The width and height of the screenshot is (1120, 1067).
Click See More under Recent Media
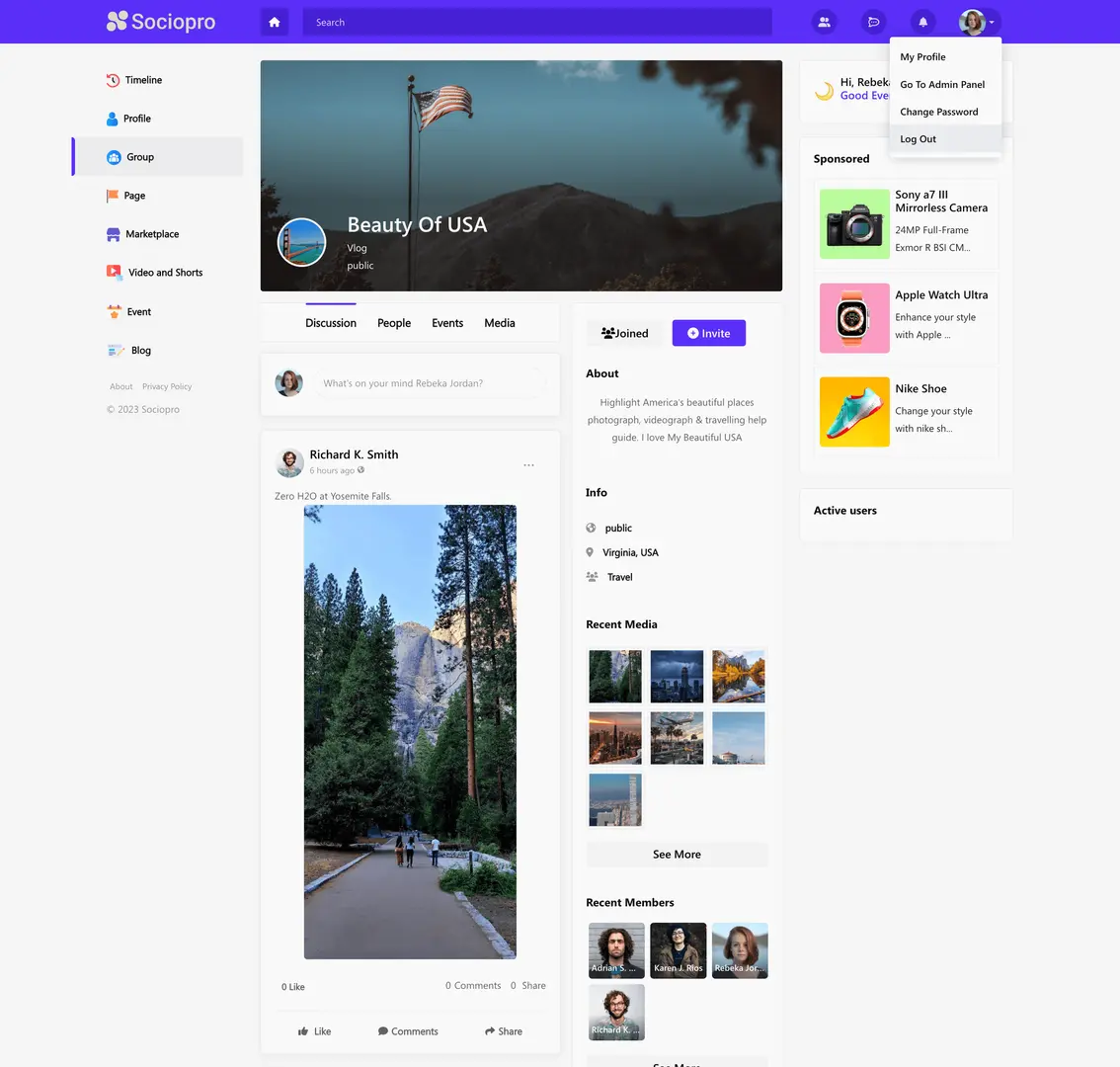677,855
